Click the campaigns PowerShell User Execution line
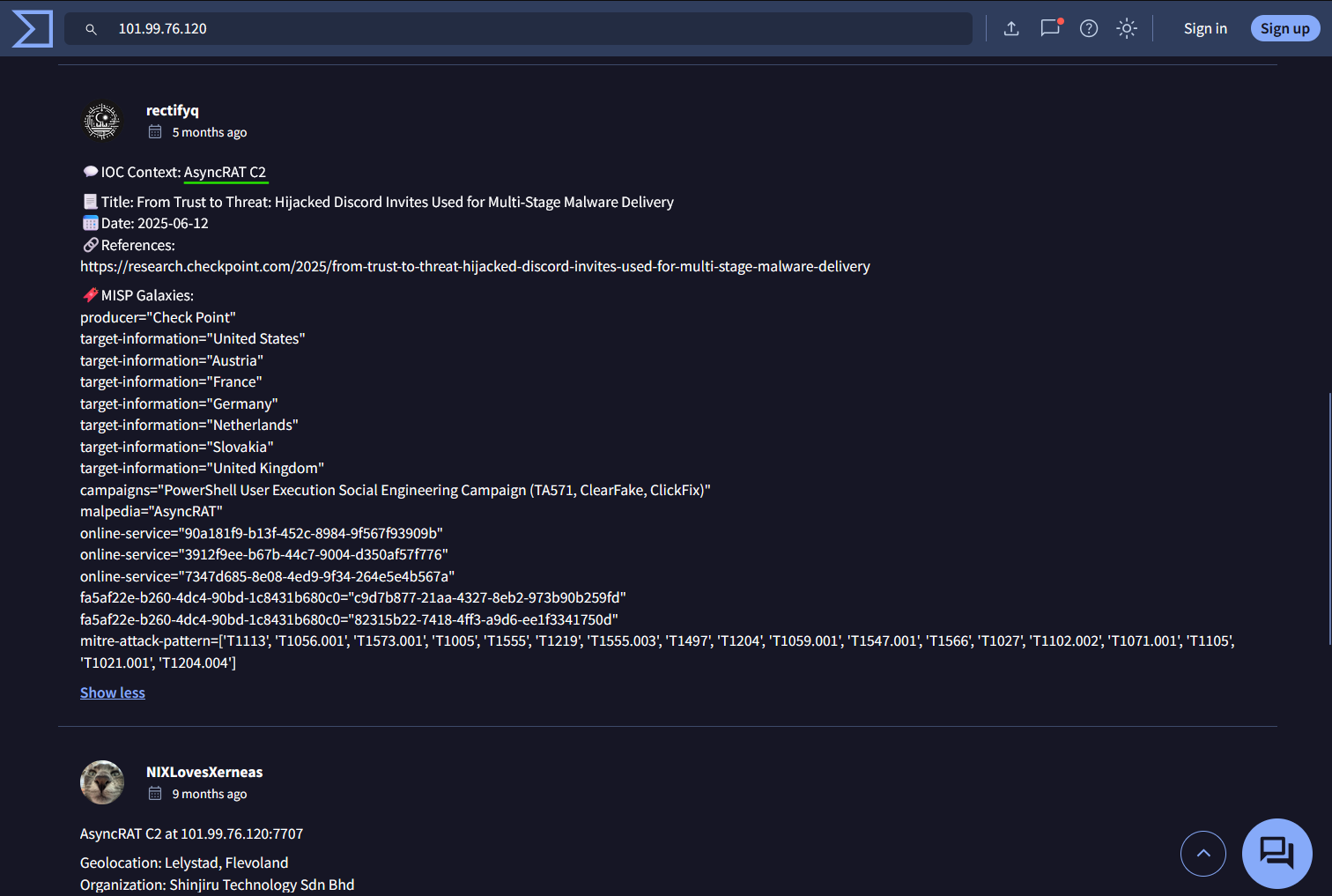1332x896 pixels. pyautogui.click(x=396, y=490)
